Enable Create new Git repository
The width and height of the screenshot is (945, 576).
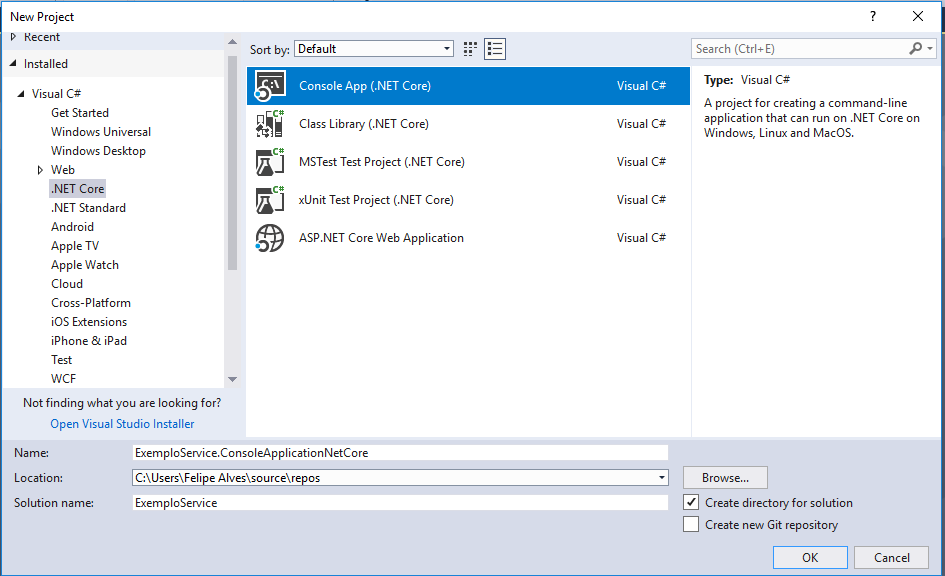click(x=691, y=524)
